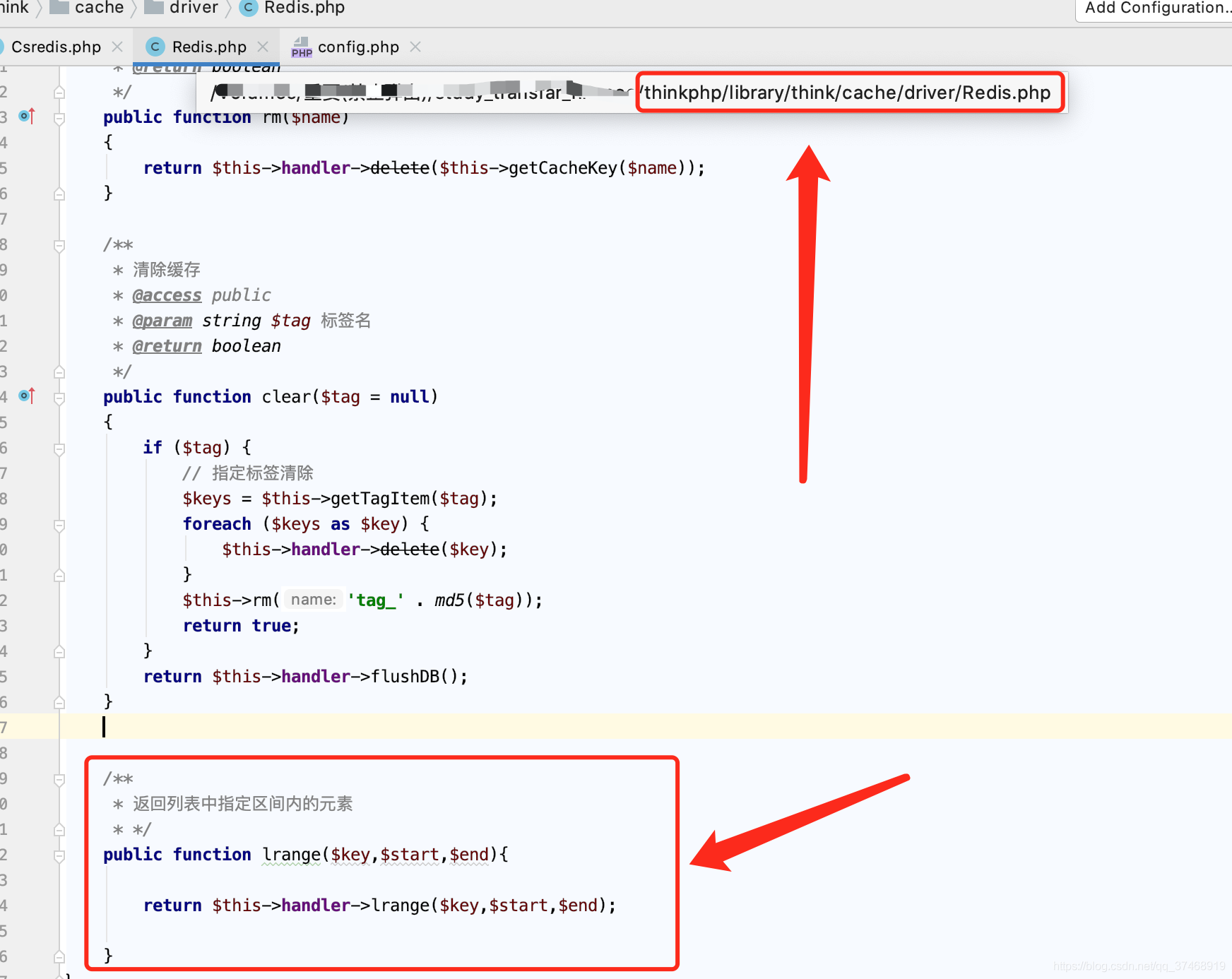The height and width of the screenshot is (979, 1232).
Task: Click the driver breadcrumb path item
Action: click(x=194, y=8)
